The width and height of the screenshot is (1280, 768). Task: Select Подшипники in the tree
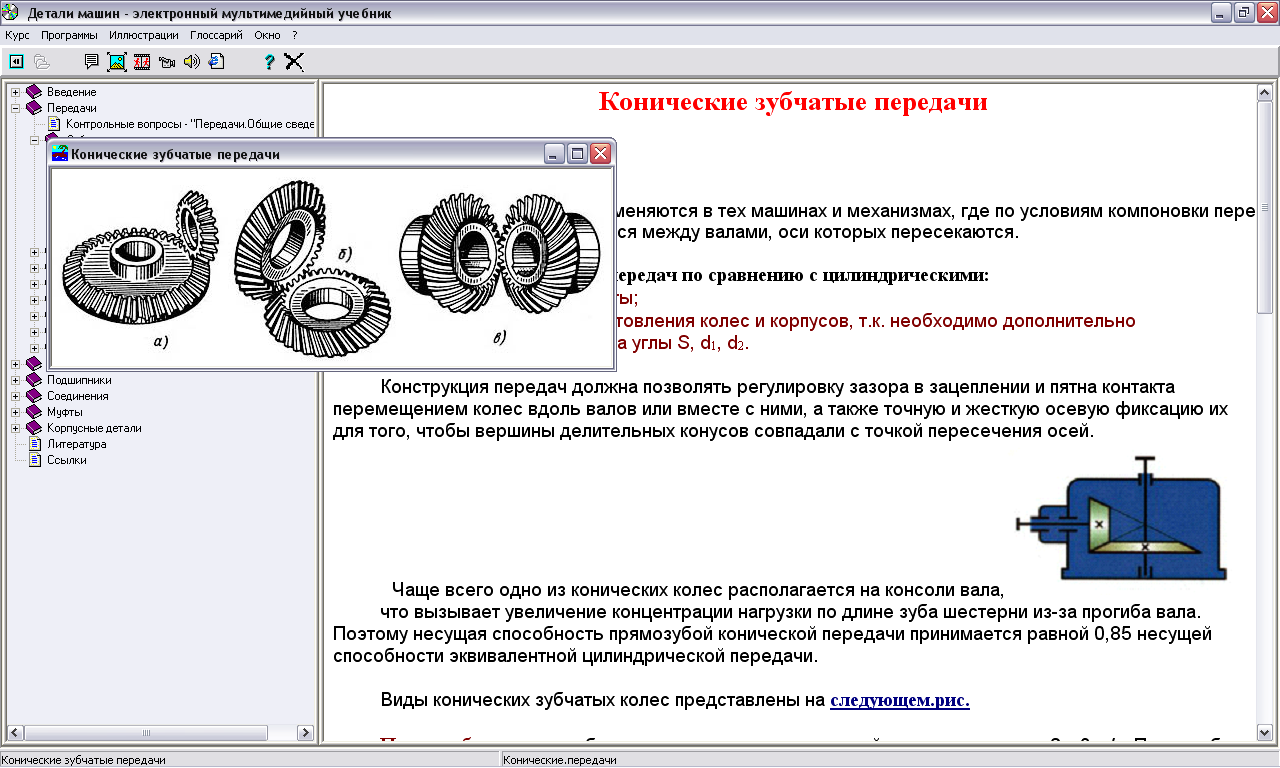(x=79, y=380)
